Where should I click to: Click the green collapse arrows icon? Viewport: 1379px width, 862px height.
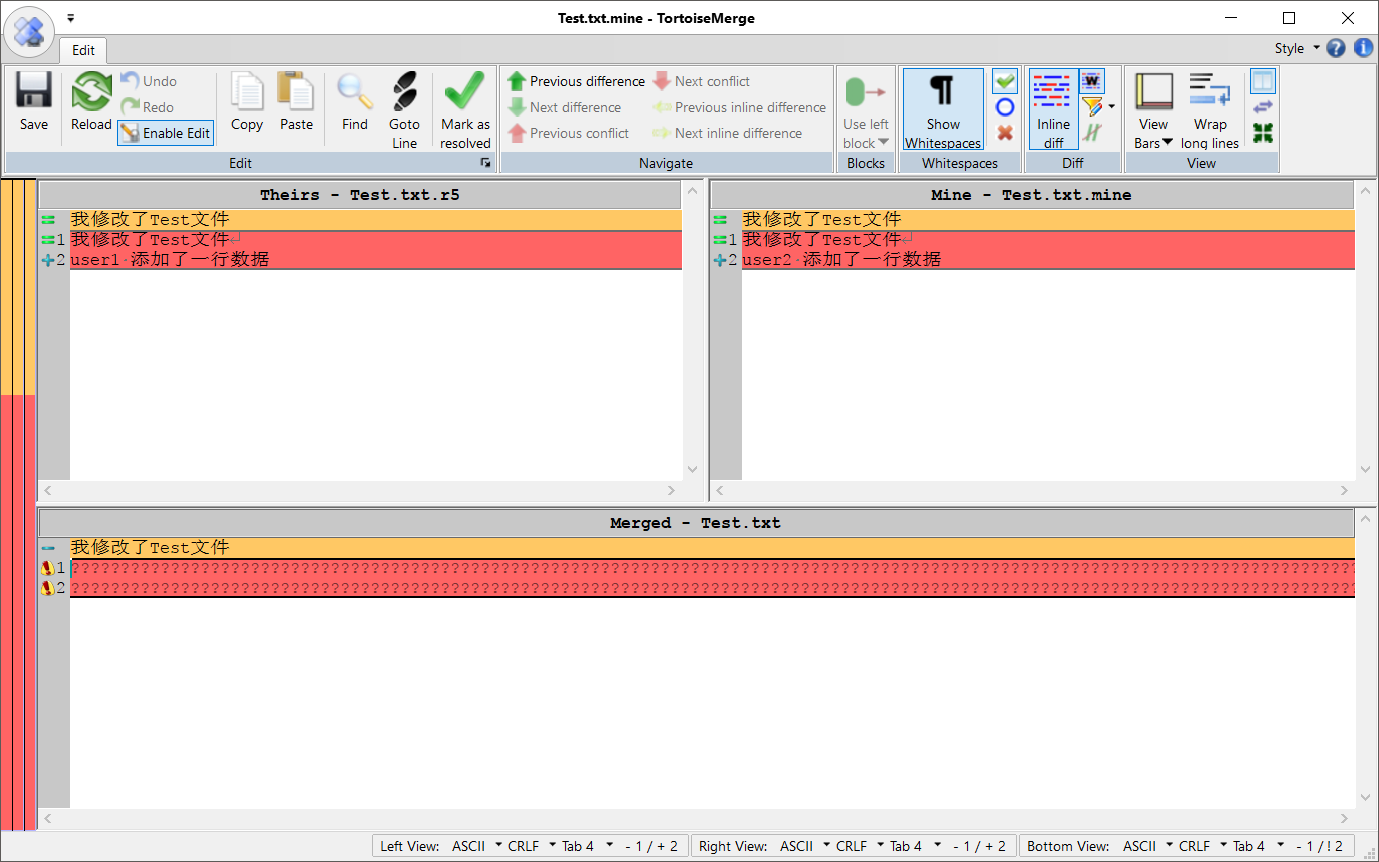click(1263, 133)
